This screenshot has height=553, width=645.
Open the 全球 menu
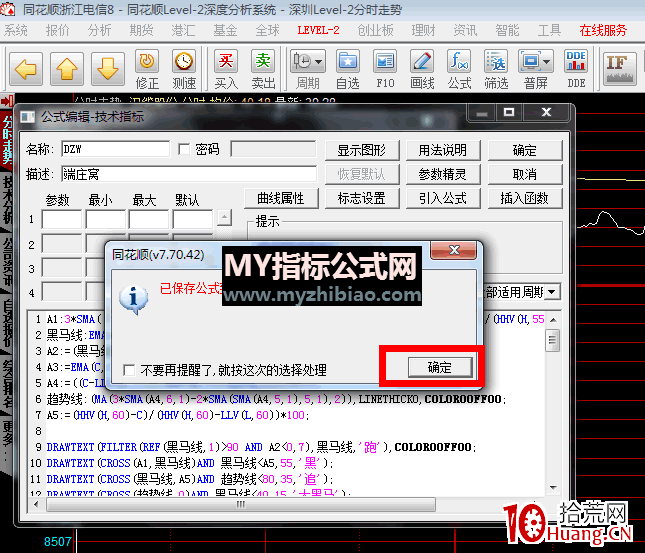[x=267, y=30]
